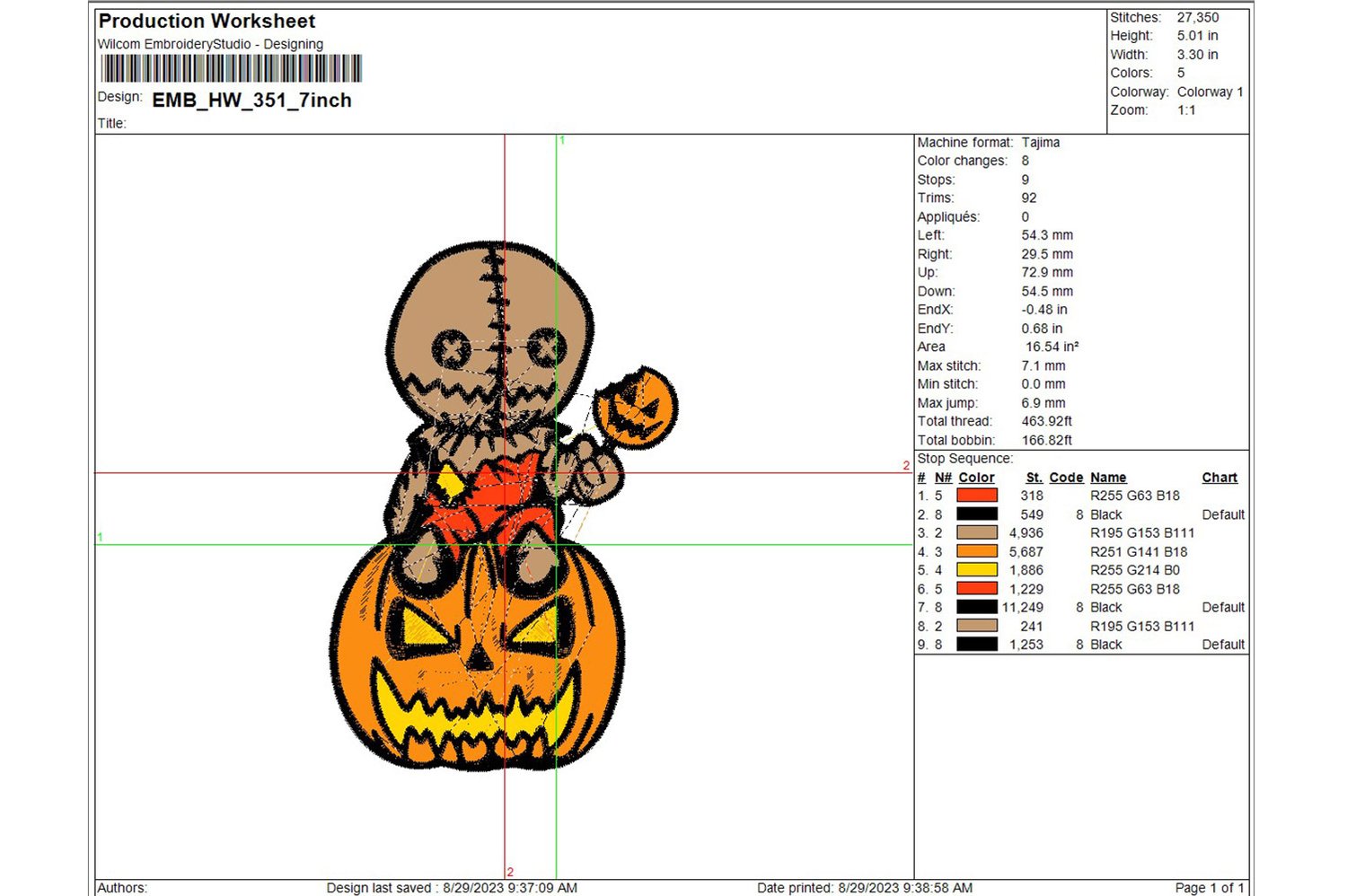The image size is (1347, 896).
Task: Click the "Default" chart entry in row 2
Action: [x=1223, y=514]
